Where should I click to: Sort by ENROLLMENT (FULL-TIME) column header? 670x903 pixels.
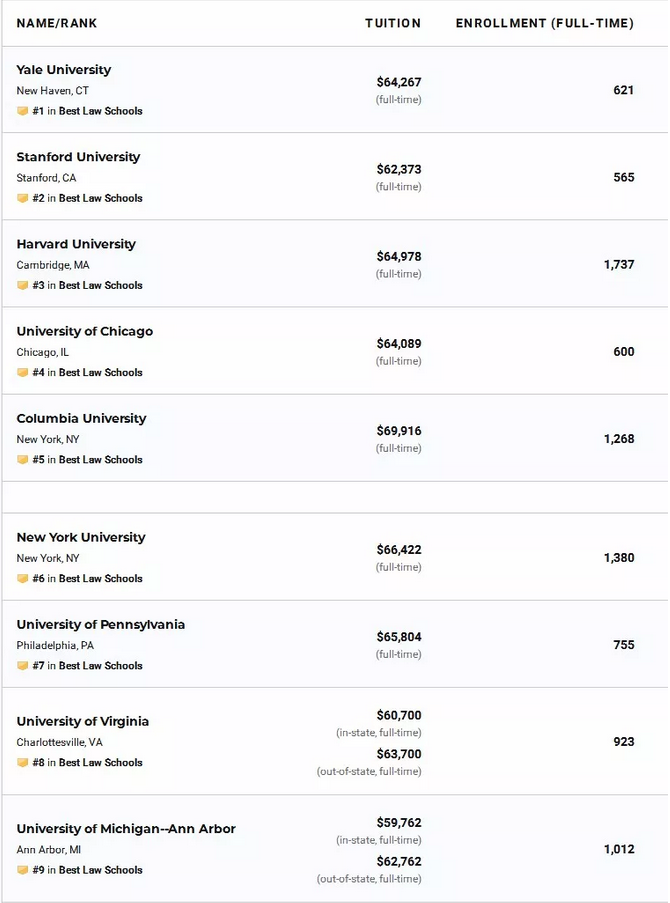point(545,23)
